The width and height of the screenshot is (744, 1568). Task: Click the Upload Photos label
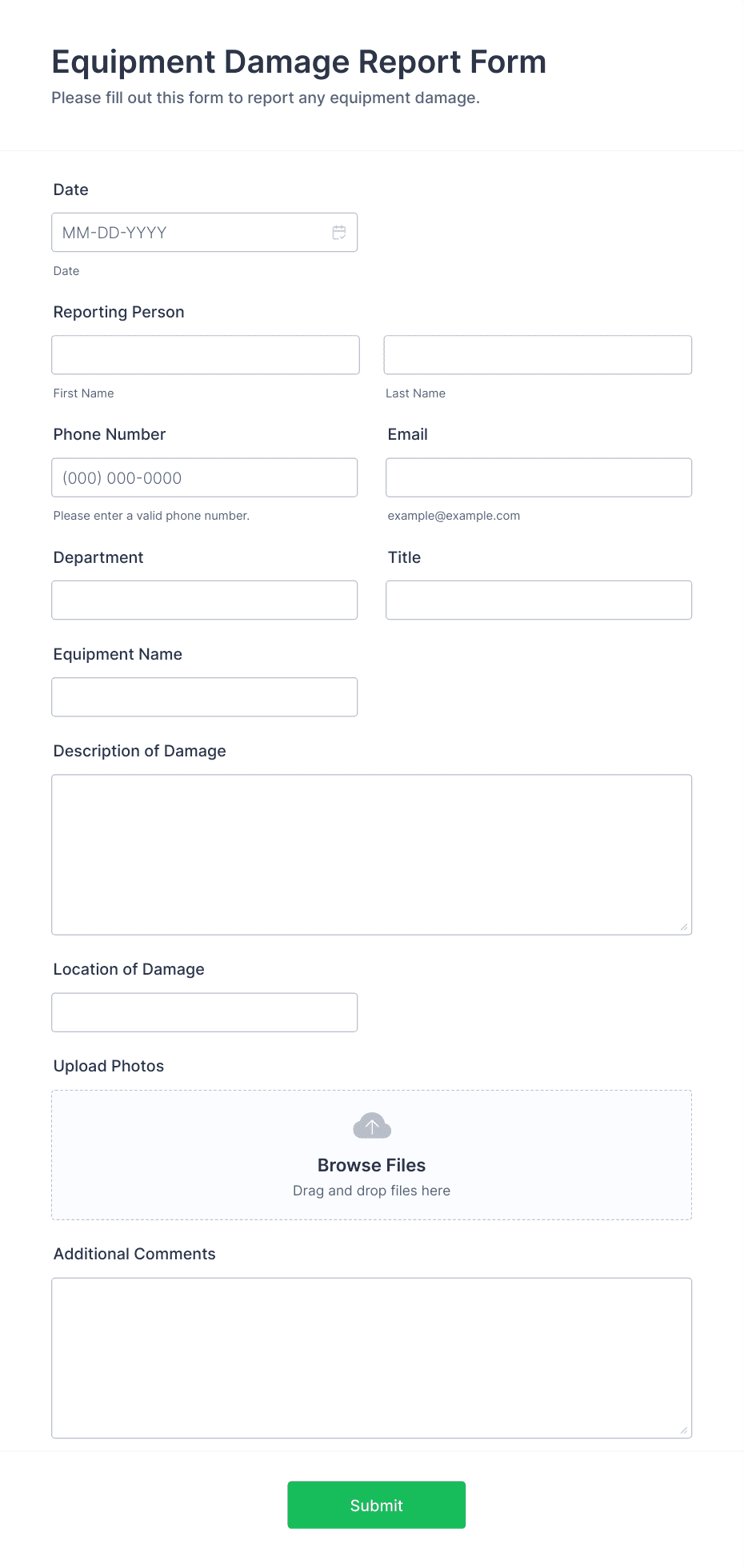tap(109, 1066)
